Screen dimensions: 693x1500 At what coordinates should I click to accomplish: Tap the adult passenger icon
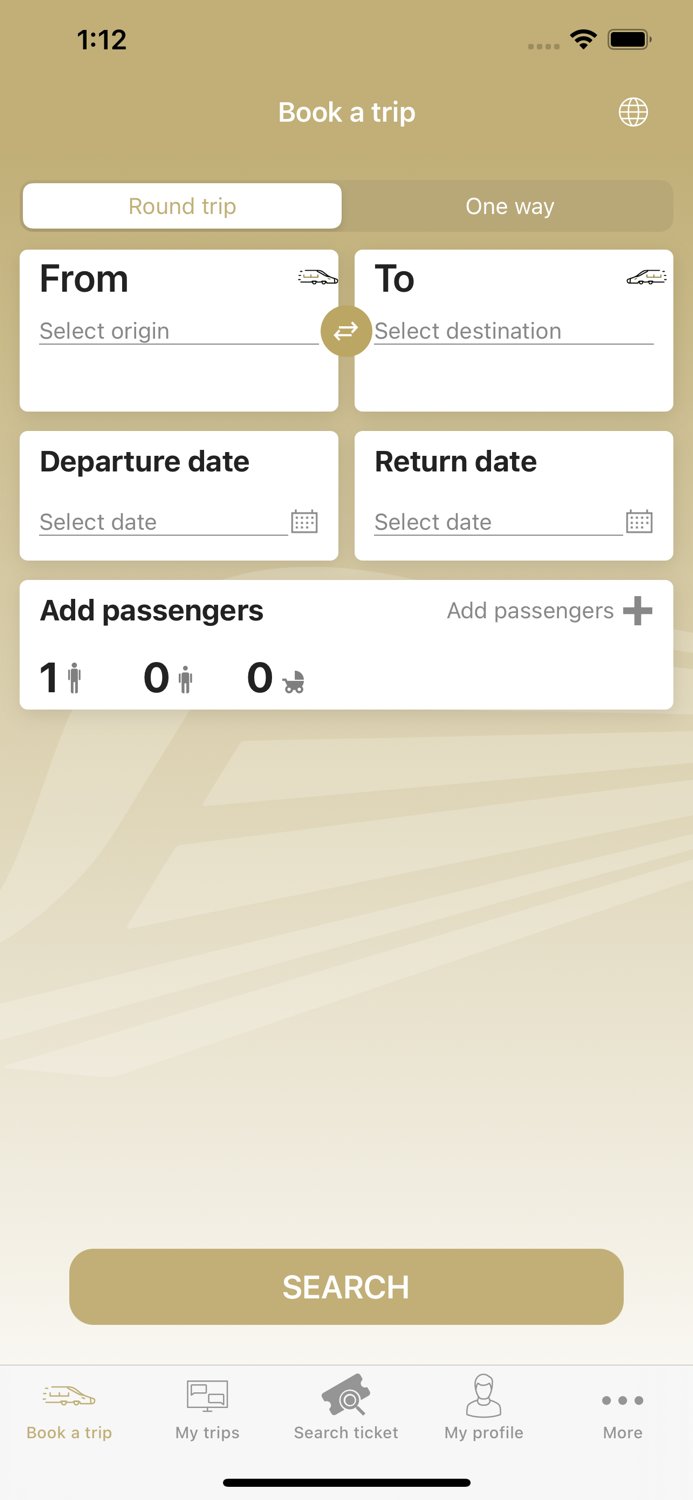(x=74, y=678)
